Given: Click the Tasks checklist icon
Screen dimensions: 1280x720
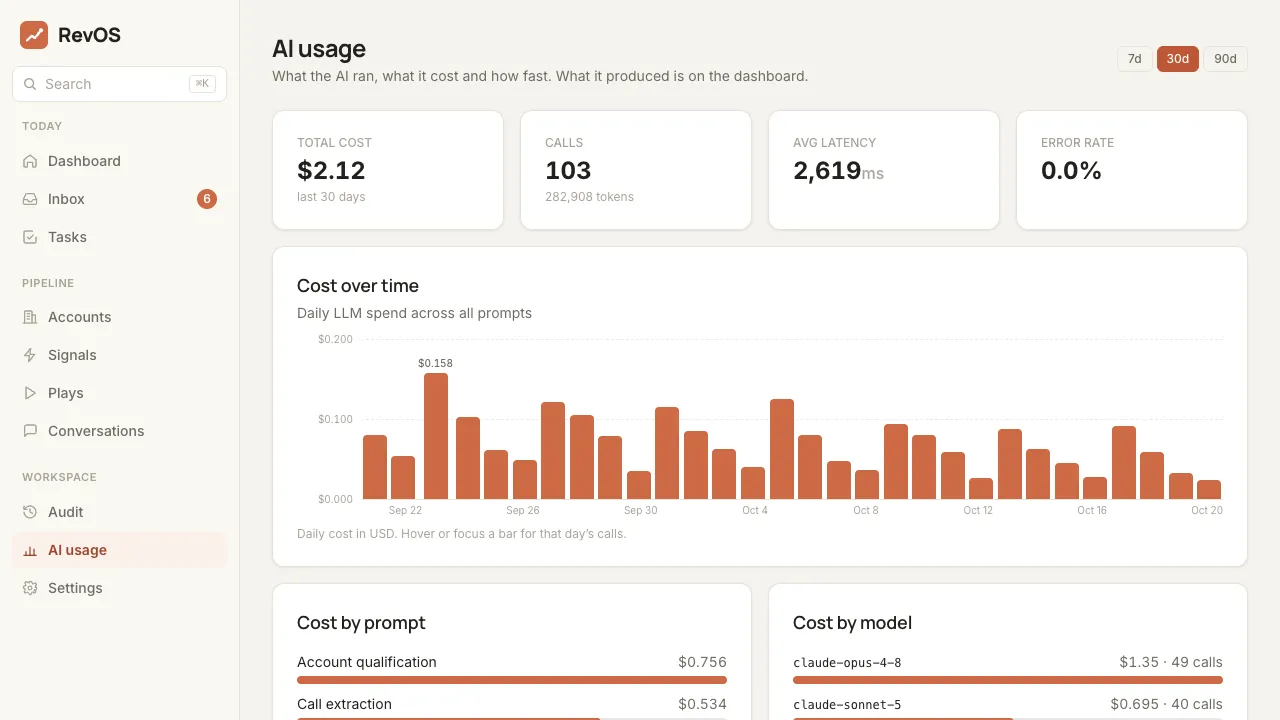Looking at the screenshot, I should pyautogui.click(x=30, y=237).
